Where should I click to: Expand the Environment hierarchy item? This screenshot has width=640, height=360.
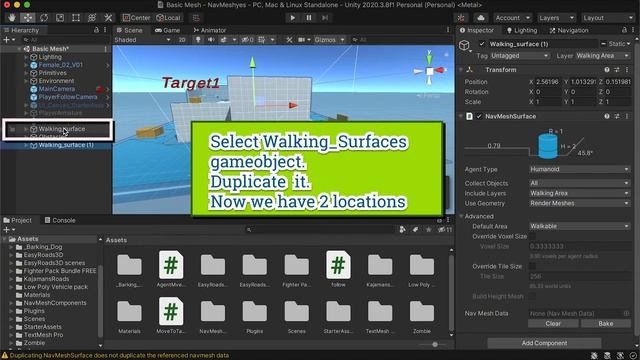[x=26, y=81]
